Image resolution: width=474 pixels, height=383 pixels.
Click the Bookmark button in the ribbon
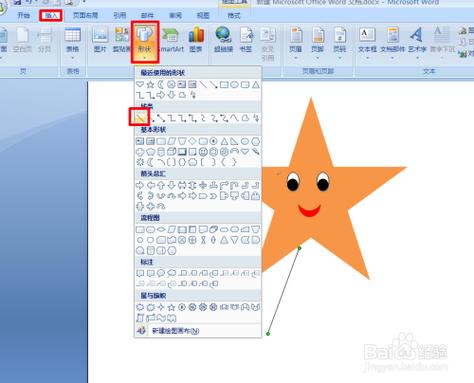coord(246,41)
